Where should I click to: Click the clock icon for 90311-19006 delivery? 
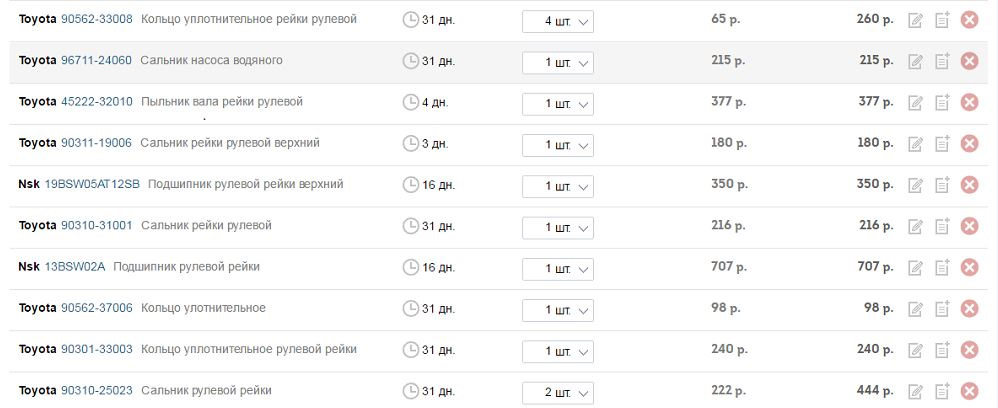pyautogui.click(x=410, y=144)
